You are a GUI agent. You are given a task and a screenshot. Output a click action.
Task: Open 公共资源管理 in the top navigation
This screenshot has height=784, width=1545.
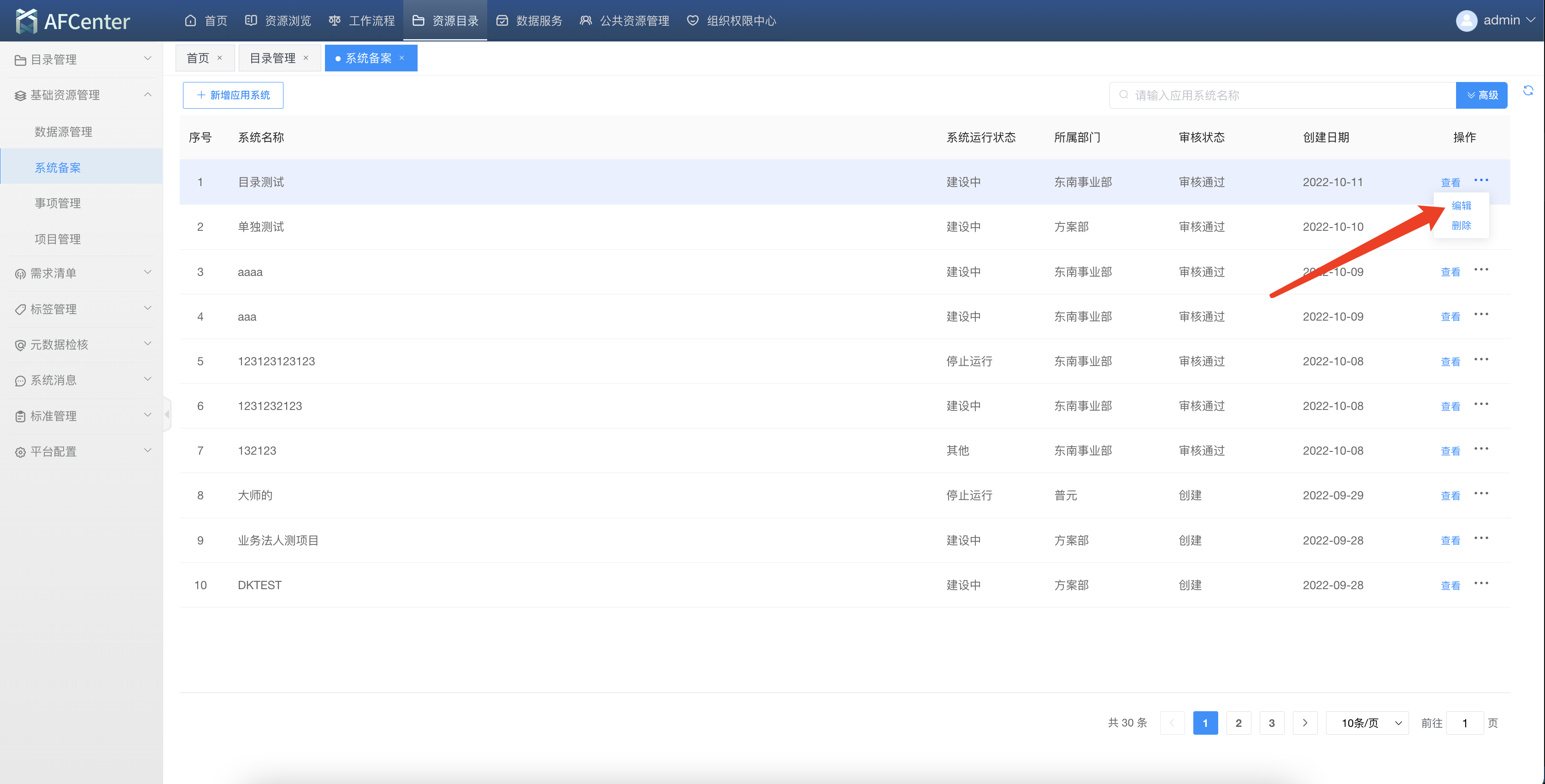coord(625,21)
